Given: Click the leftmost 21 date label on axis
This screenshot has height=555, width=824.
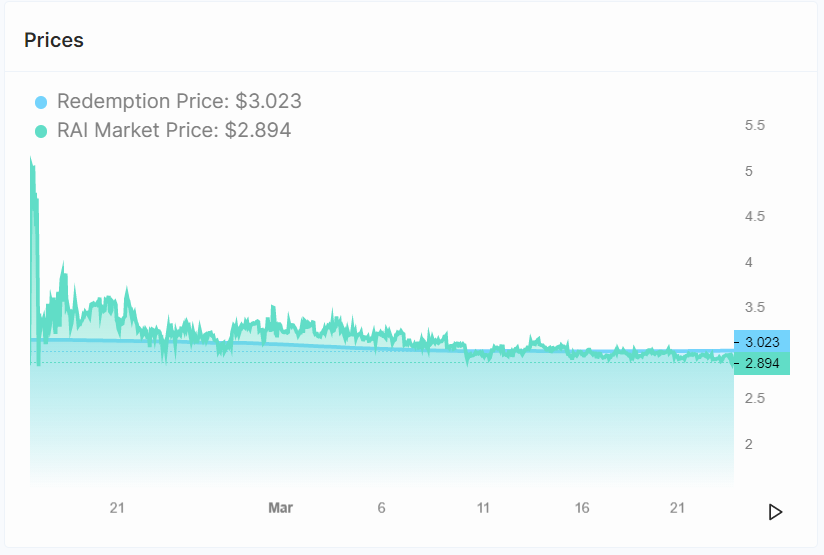Looking at the screenshot, I should click(117, 508).
